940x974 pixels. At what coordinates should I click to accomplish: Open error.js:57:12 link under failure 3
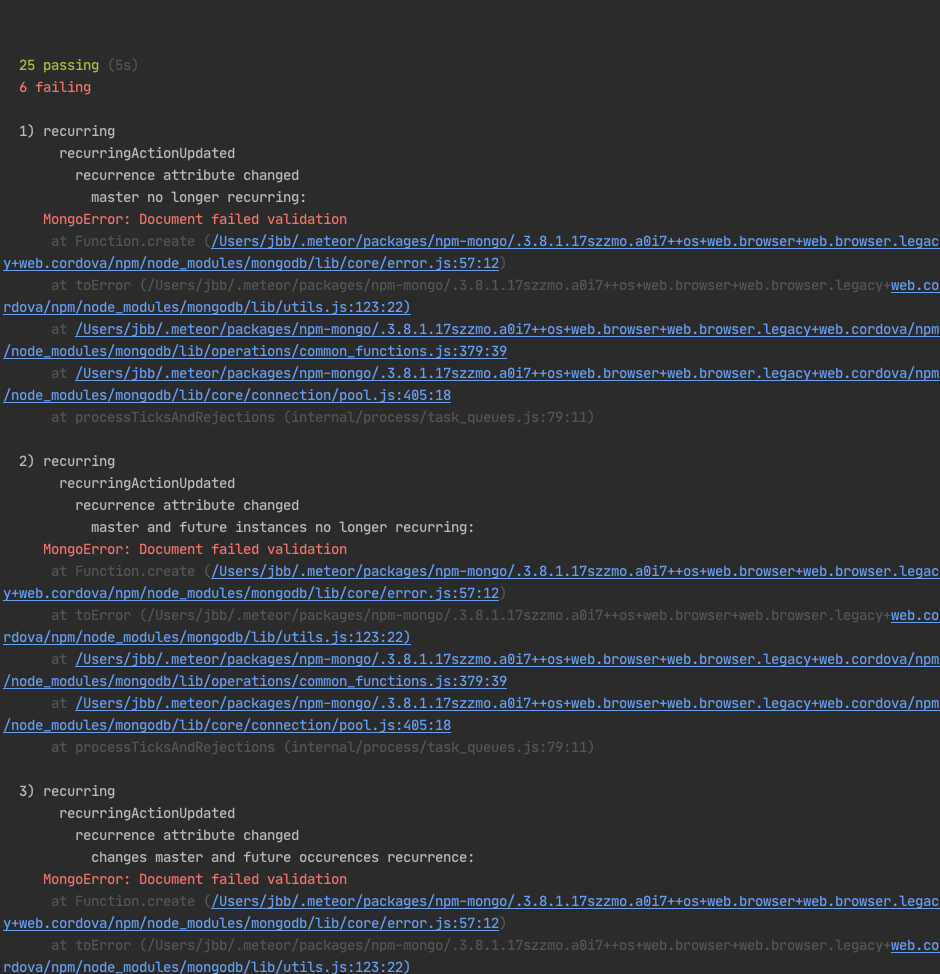(251, 923)
